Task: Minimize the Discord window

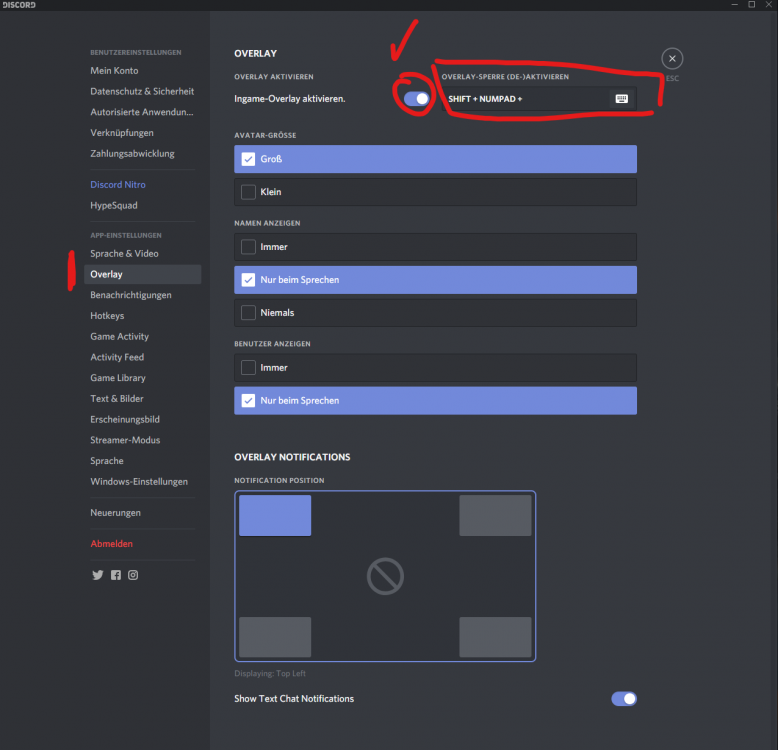Action: coord(734,4)
